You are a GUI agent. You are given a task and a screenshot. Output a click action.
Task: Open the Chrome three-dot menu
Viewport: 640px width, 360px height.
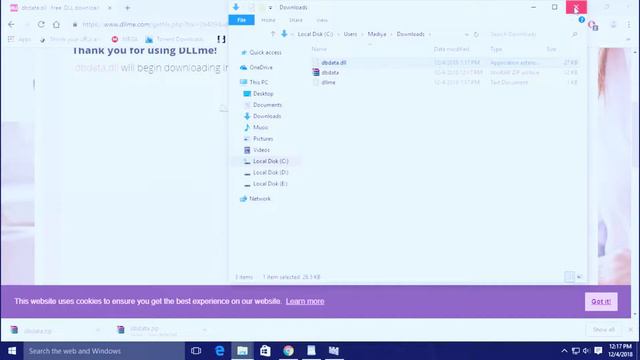click(x=629, y=24)
